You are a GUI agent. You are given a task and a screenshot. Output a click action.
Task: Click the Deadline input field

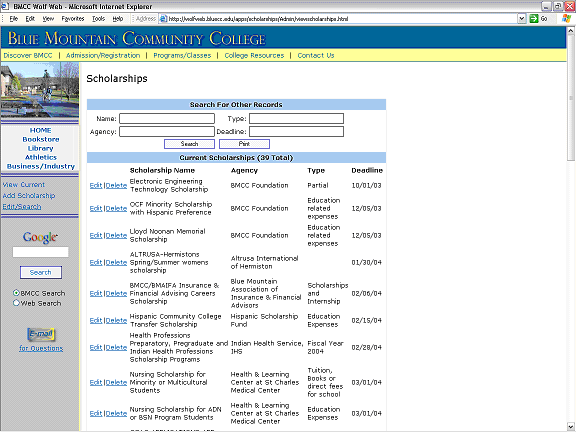click(x=296, y=132)
